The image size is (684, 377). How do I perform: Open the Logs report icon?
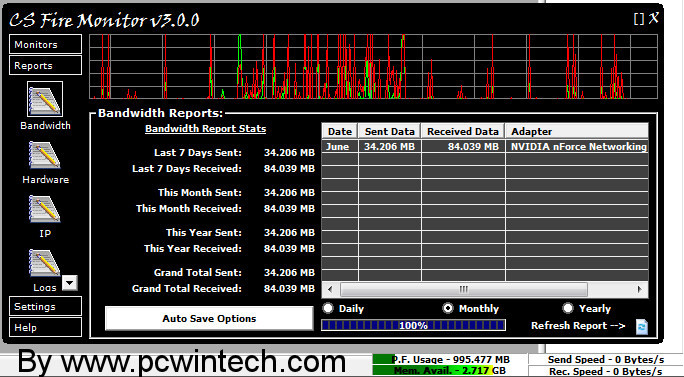coord(45,263)
